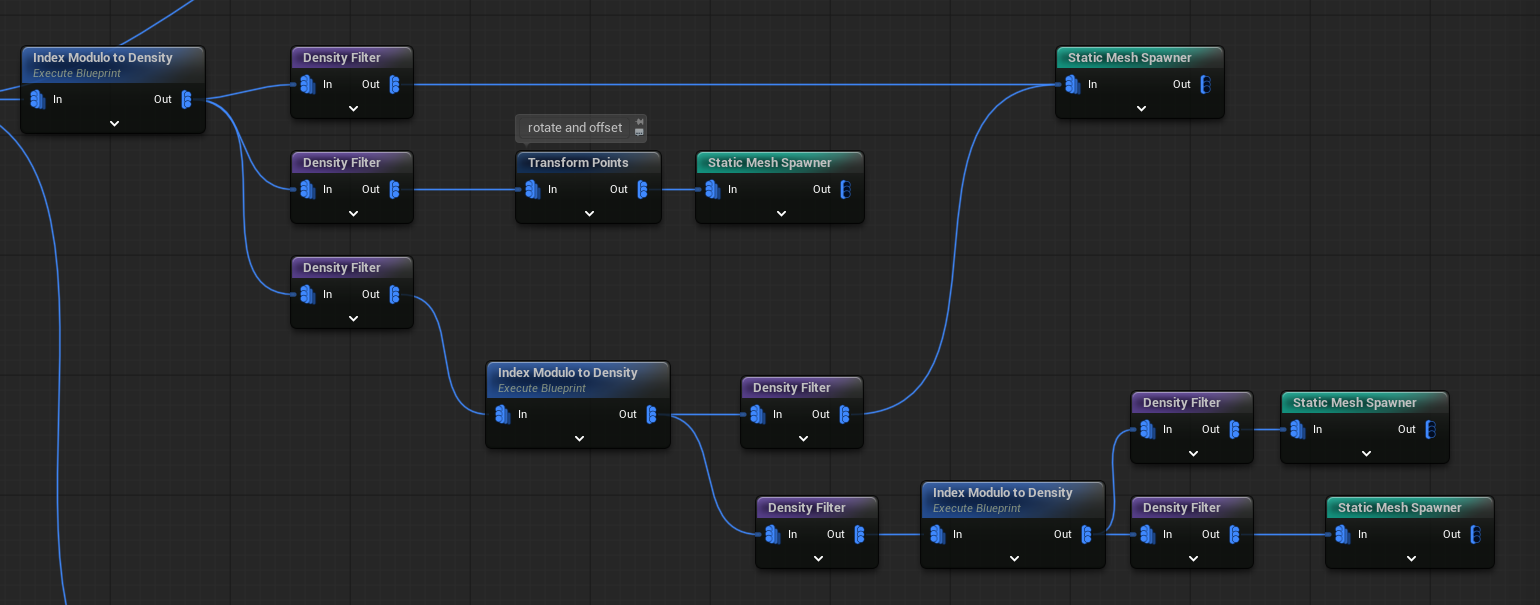Expand the bottom-right Static Mesh Spawner chevron
Viewport: 1540px width, 605px height.
pyautogui.click(x=1411, y=558)
